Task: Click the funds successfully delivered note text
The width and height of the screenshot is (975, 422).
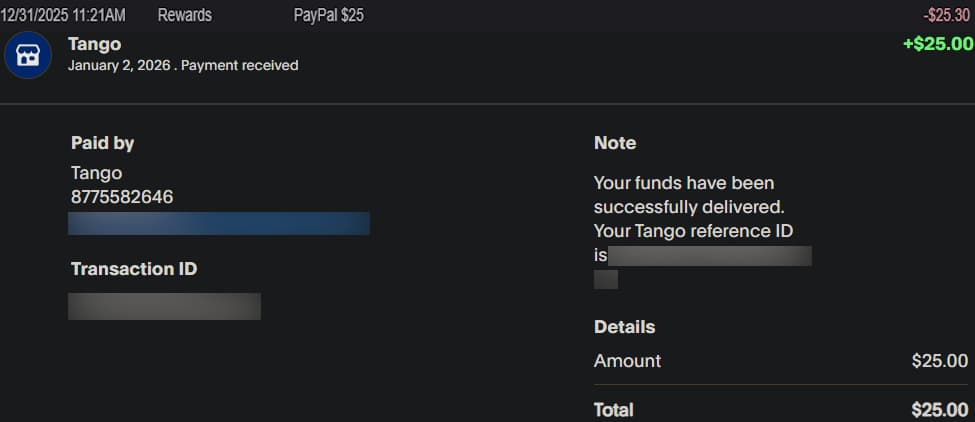Action: (x=688, y=195)
